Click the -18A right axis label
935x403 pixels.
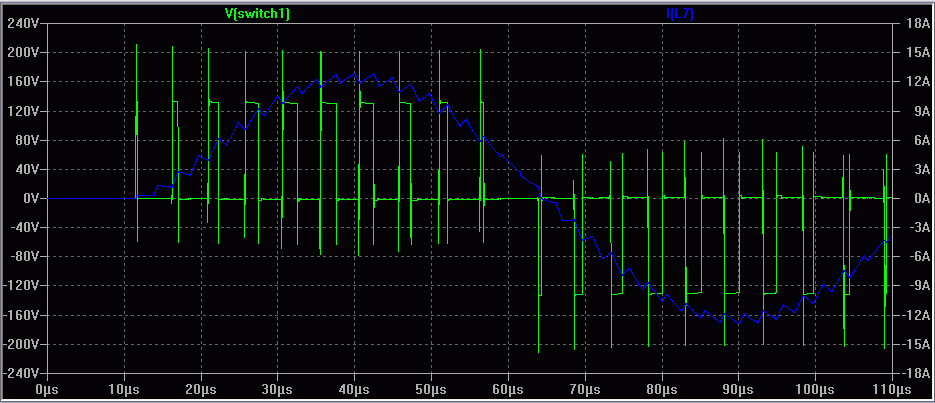[915, 374]
